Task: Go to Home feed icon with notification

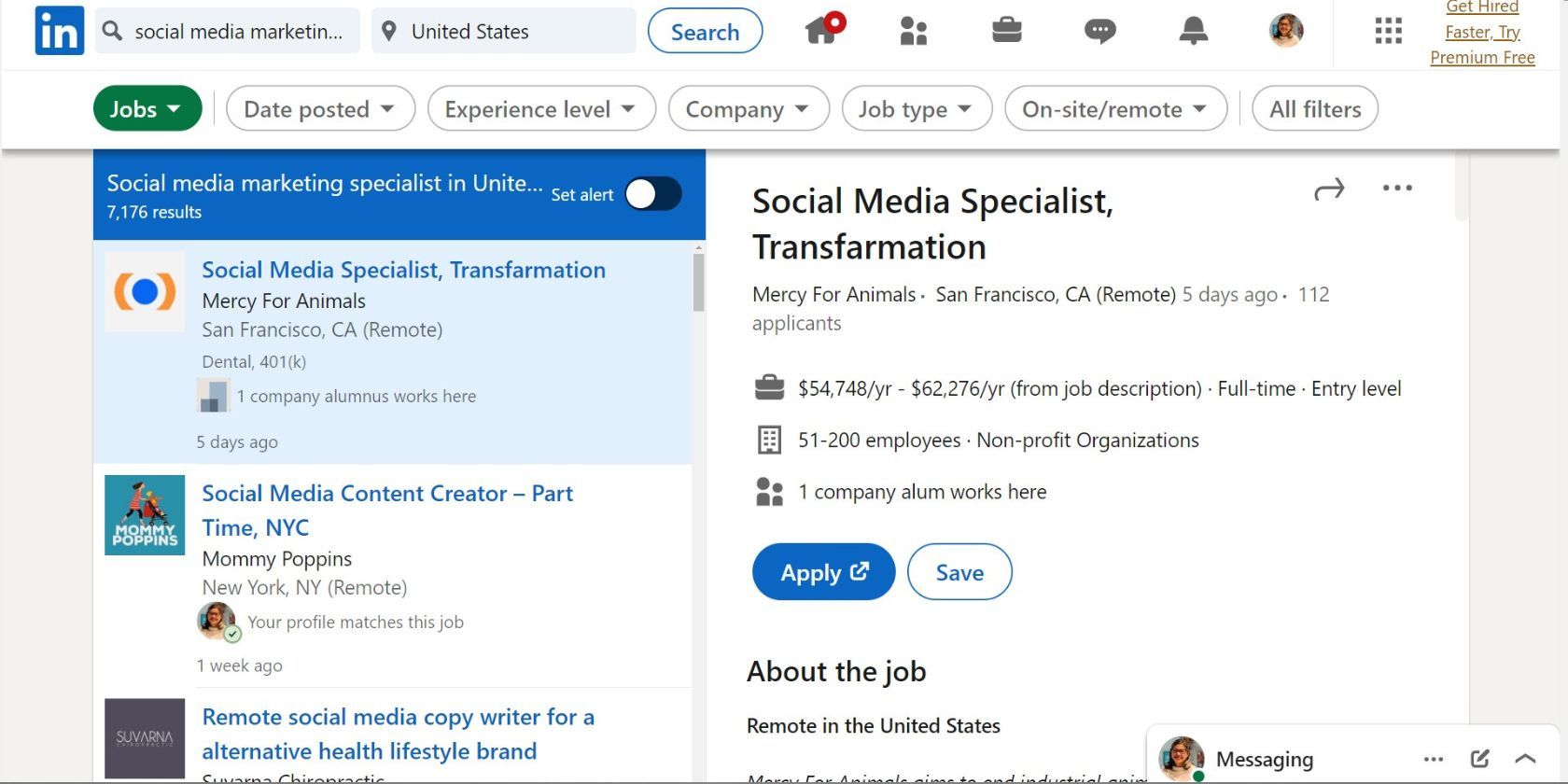Action: 824,29
